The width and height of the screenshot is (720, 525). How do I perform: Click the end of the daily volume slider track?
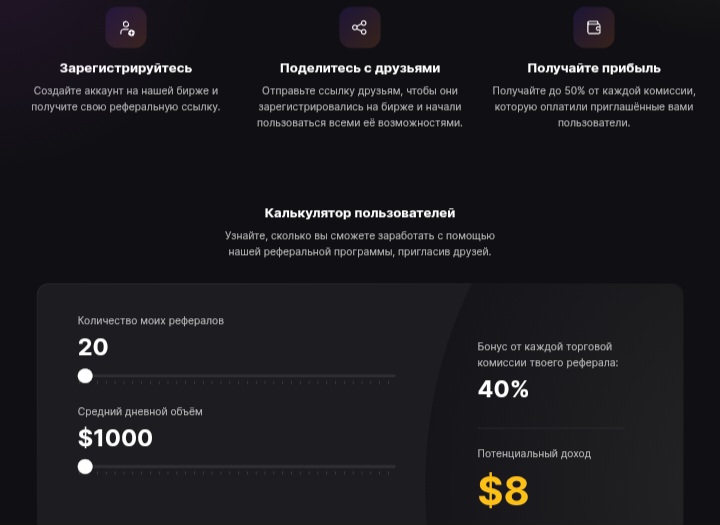394,467
